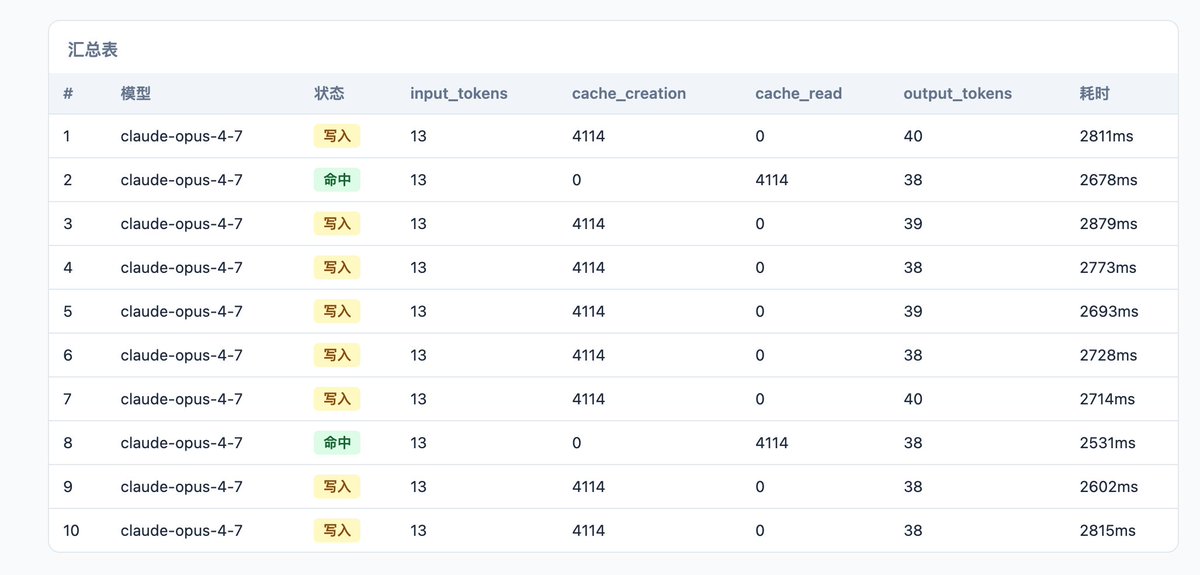Click the 2811ms duration cell
The width and height of the screenshot is (1200, 575).
(1106, 136)
